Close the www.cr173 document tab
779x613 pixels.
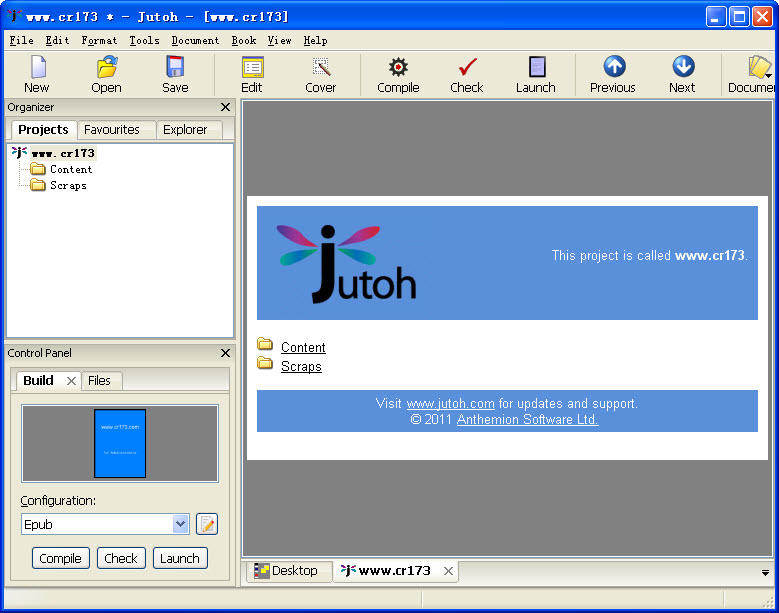point(448,571)
